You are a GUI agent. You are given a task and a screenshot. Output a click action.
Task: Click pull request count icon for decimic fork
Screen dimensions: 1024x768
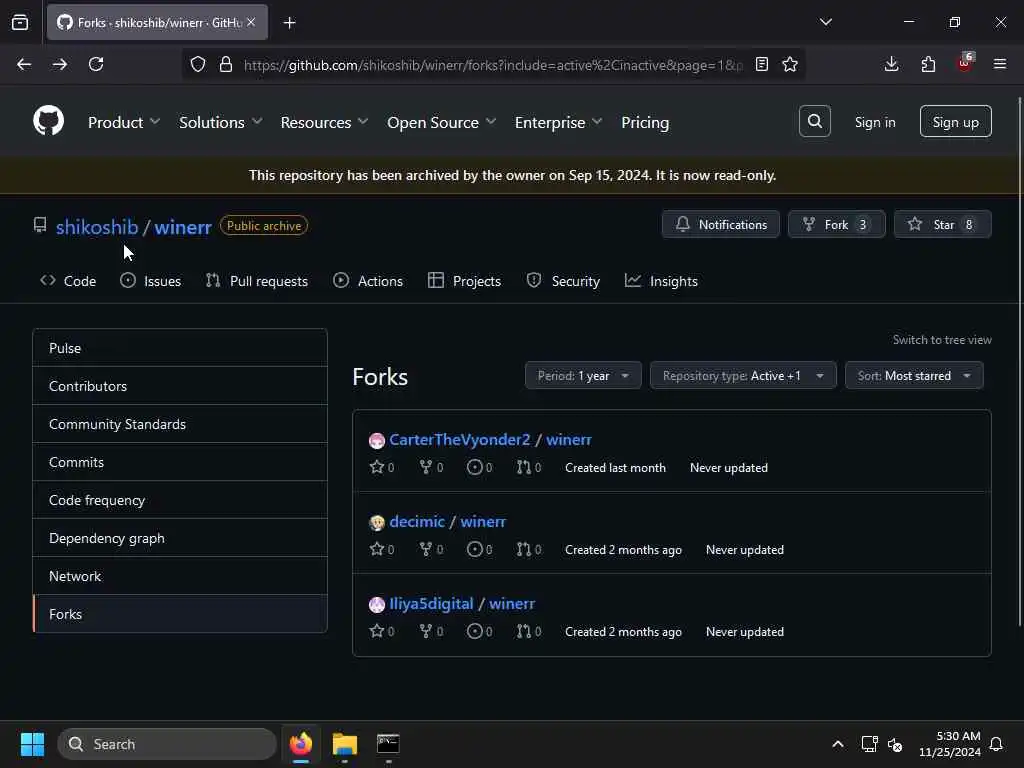pos(524,549)
